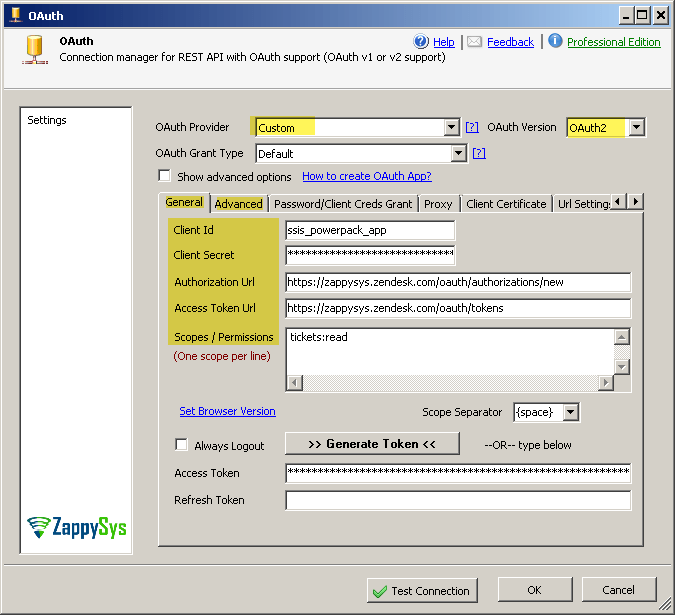Open the Client Certificate tab
The height and width of the screenshot is (615, 675).
coord(506,204)
